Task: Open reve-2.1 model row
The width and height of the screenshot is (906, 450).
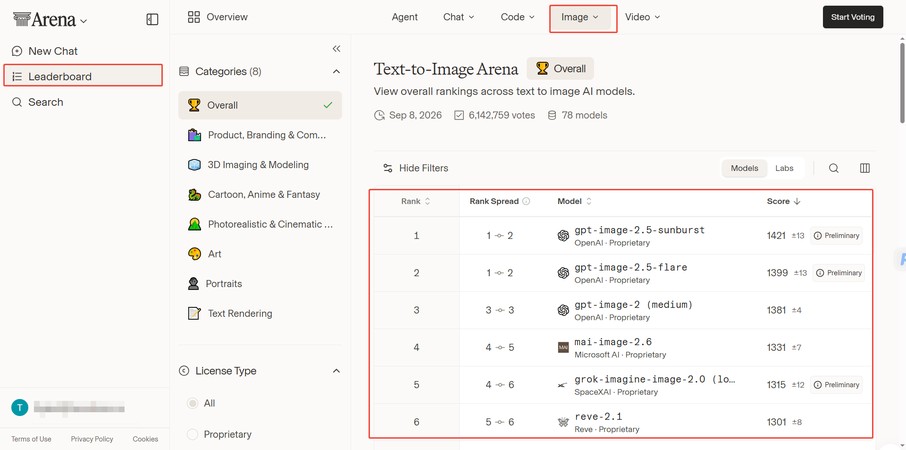Action: (x=623, y=422)
